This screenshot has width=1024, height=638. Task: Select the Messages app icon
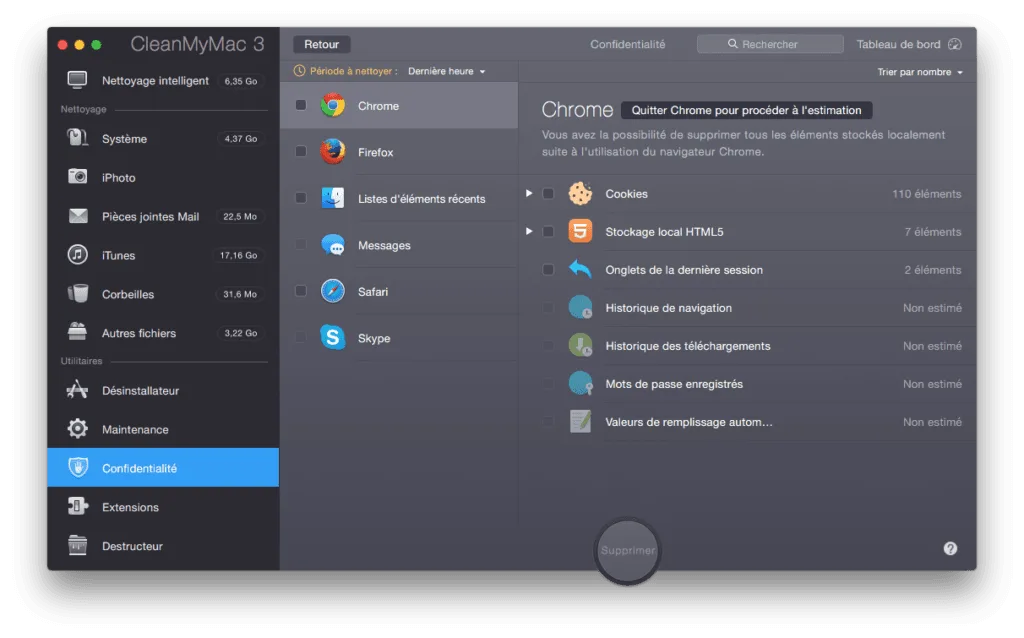[x=333, y=245]
